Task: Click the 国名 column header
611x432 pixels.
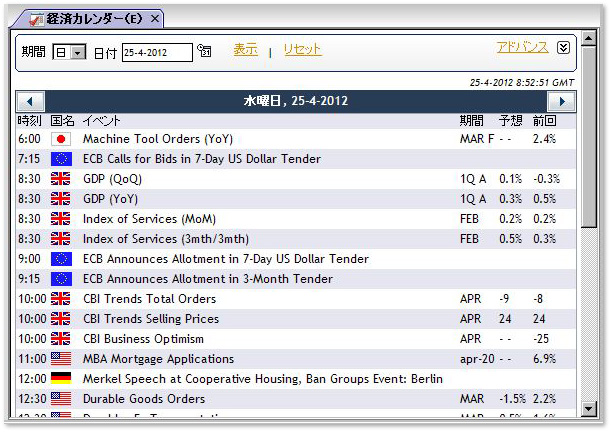Action: [x=62, y=121]
